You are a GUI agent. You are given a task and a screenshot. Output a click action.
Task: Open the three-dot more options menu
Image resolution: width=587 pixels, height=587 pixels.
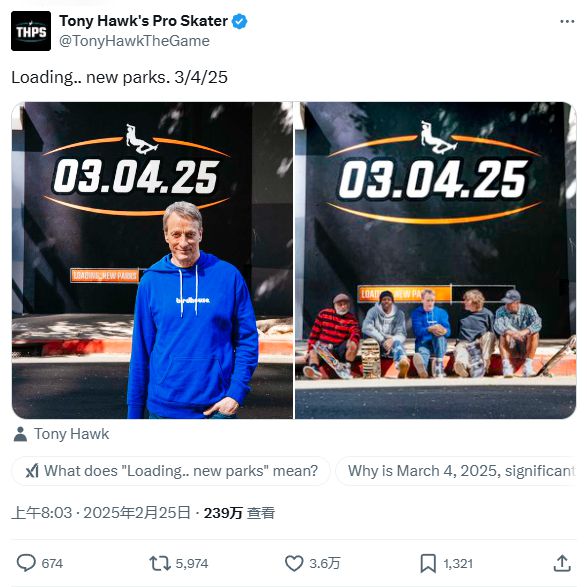point(567,21)
